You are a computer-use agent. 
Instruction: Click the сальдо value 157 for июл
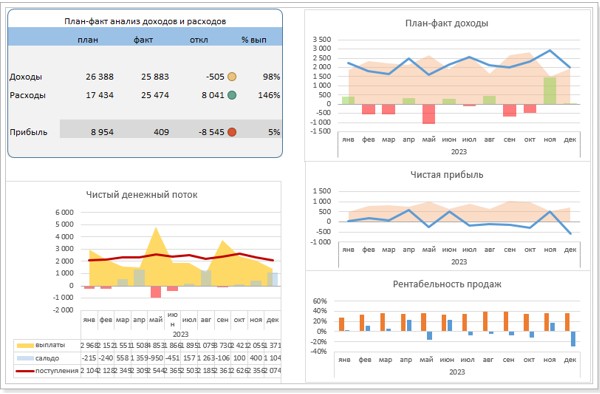(x=189, y=358)
